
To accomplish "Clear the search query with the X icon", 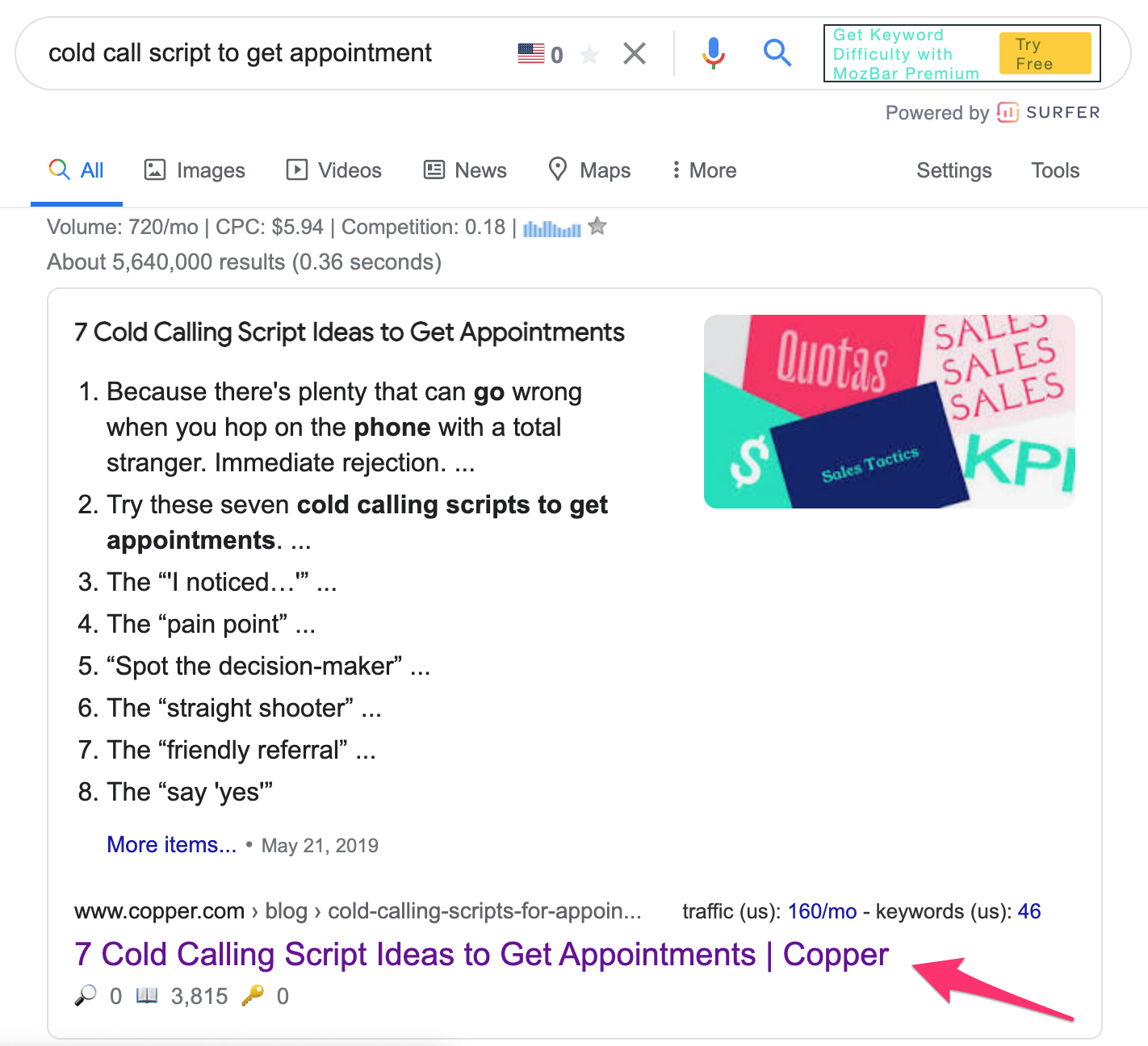I will tap(635, 54).
